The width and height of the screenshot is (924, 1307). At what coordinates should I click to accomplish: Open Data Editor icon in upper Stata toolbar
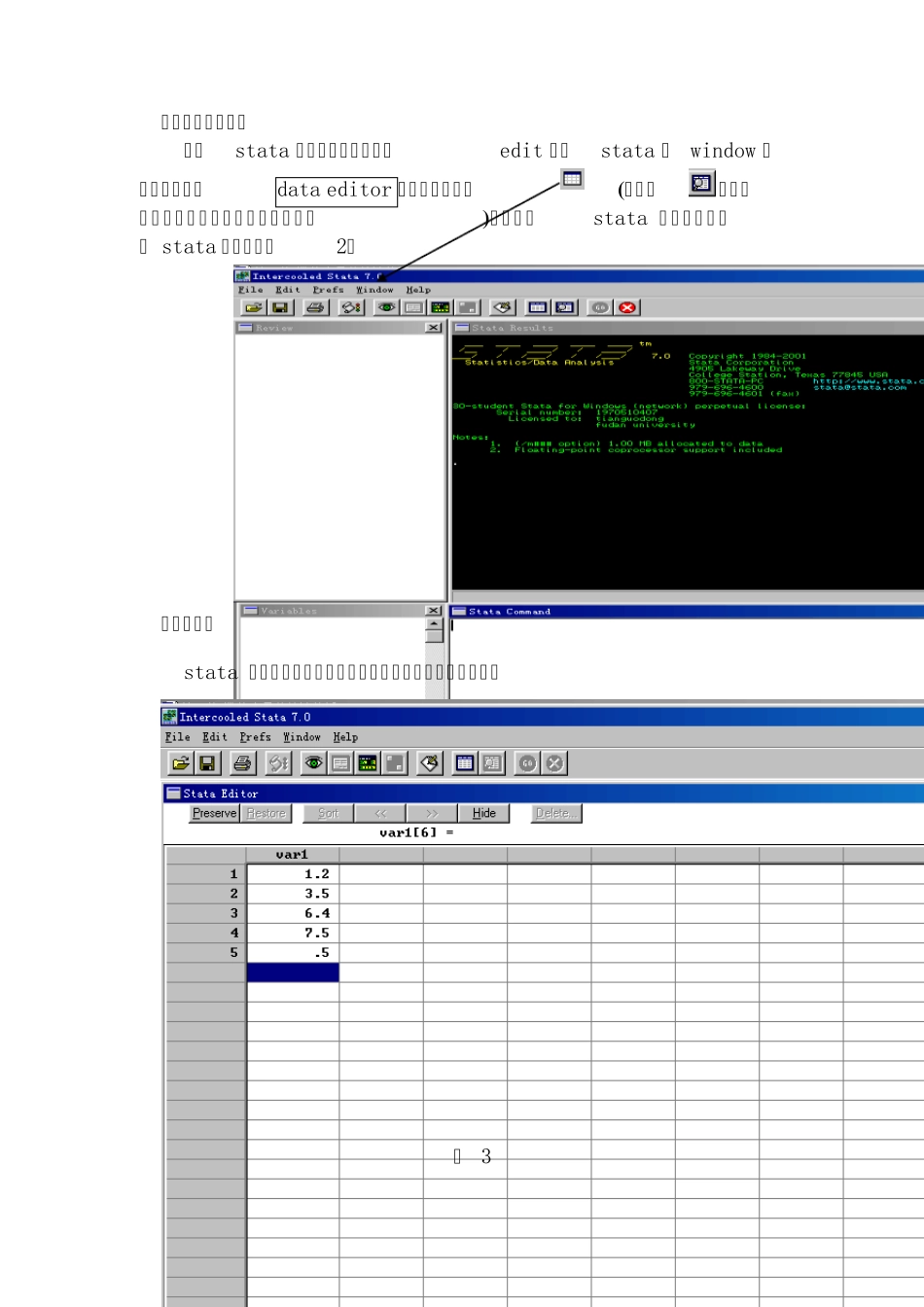click(x=538, y=307)
